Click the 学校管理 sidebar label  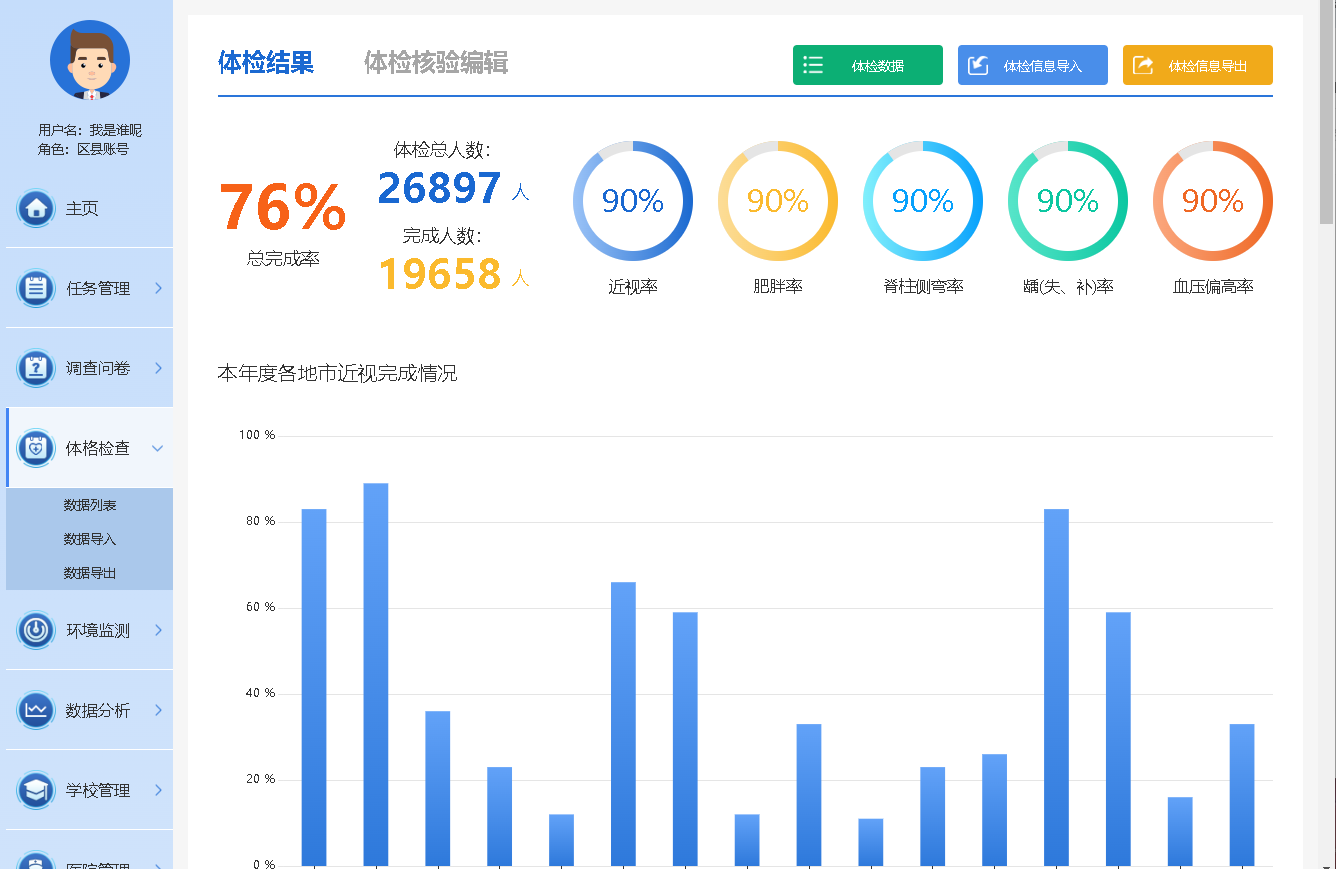[x=98, y=790]
